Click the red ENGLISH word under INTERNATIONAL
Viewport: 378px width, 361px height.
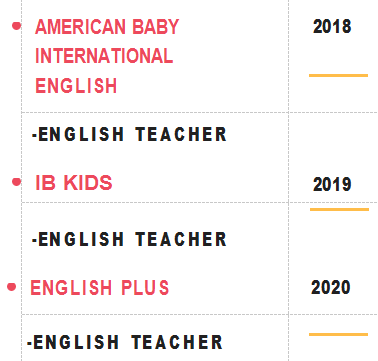pyautogui.click(x=76, y=85)
